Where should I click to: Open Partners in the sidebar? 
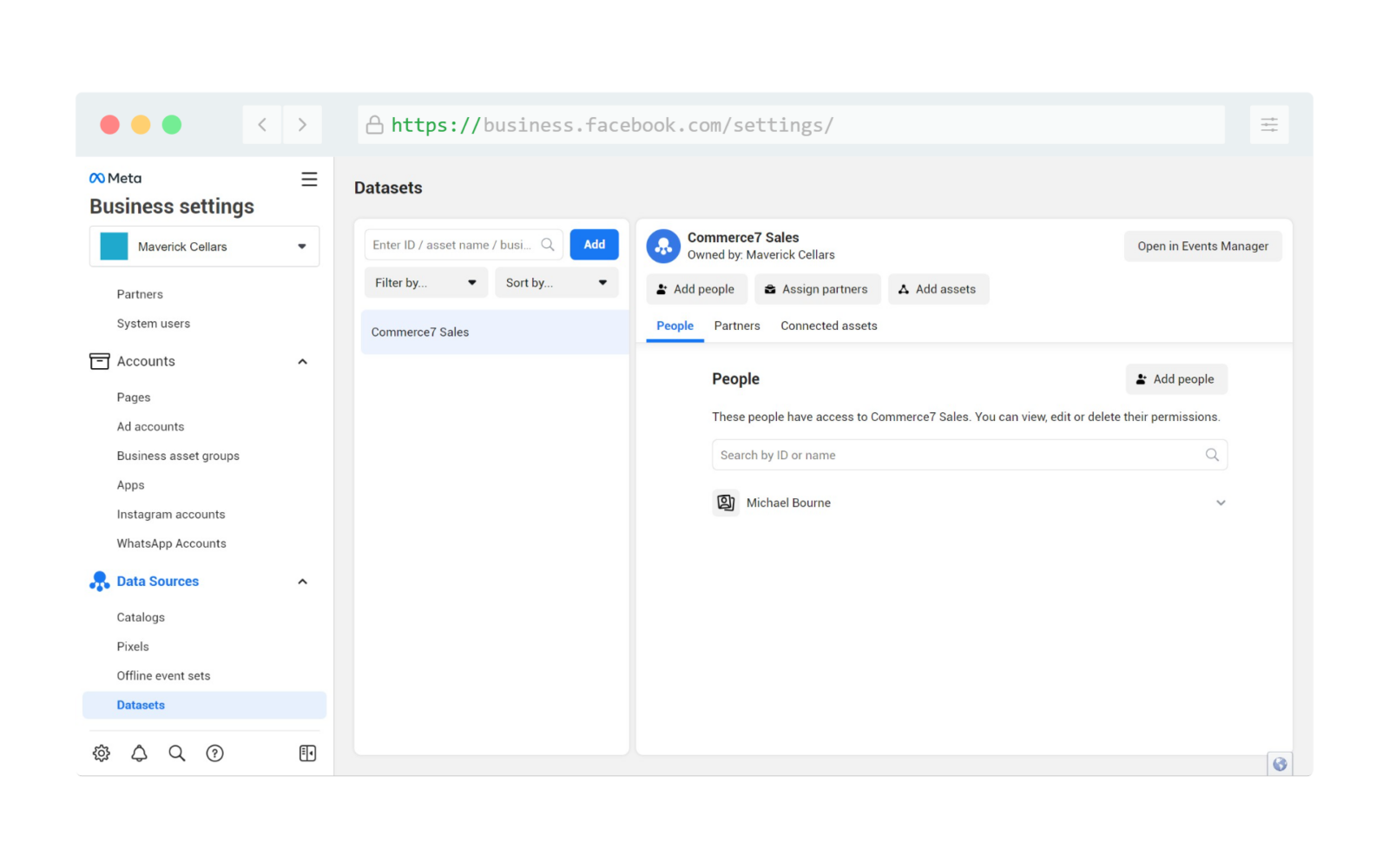click(x=140, y=294)
